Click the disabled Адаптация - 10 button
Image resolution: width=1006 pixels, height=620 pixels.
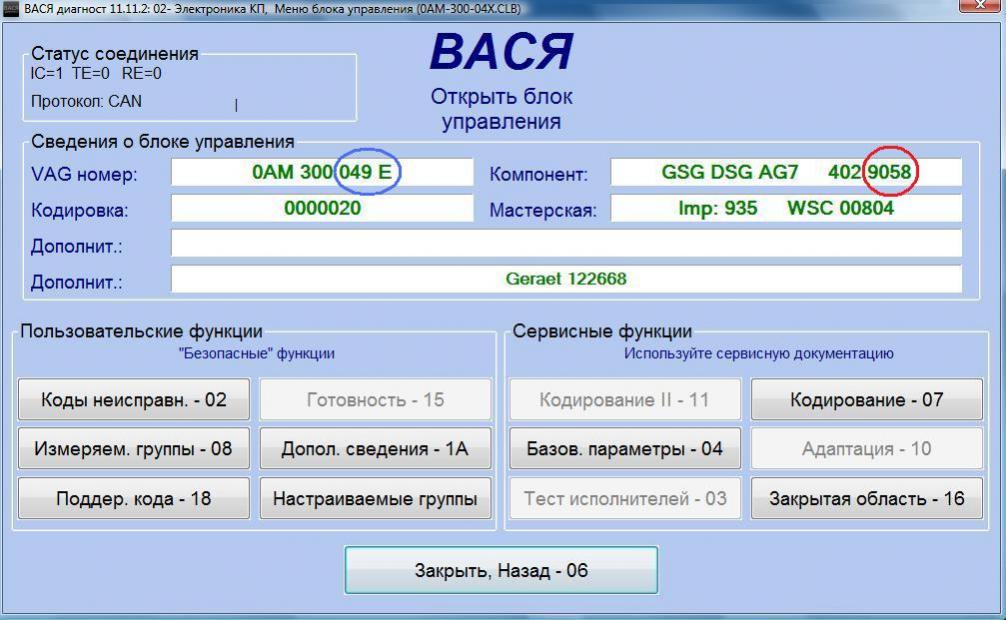[x=867, y=448]
